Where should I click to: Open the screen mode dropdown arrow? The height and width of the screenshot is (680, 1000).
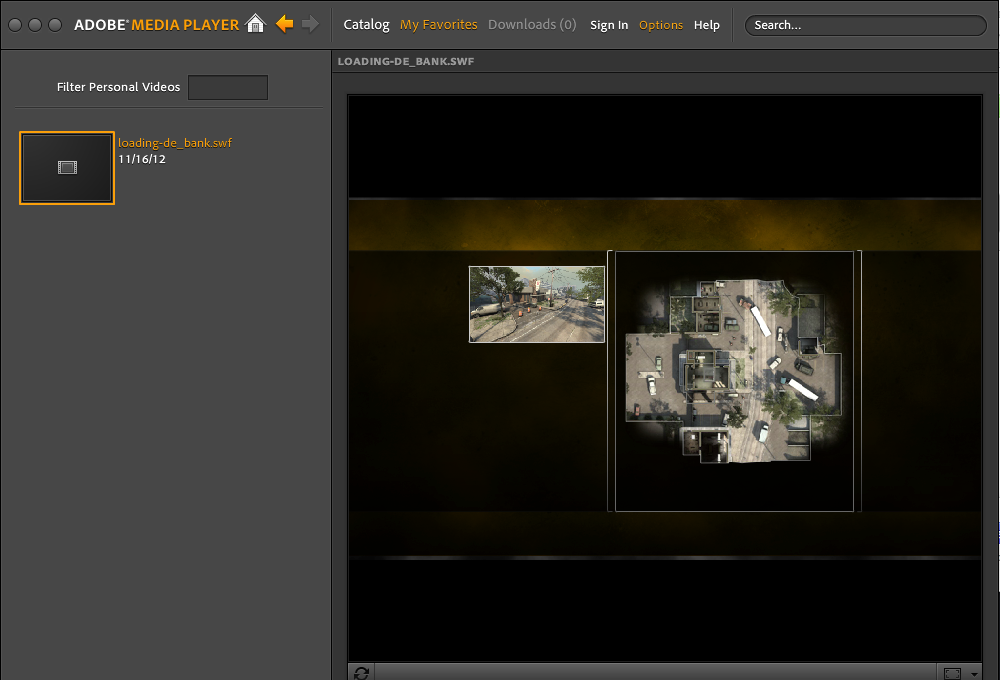[x=974, y=674]
